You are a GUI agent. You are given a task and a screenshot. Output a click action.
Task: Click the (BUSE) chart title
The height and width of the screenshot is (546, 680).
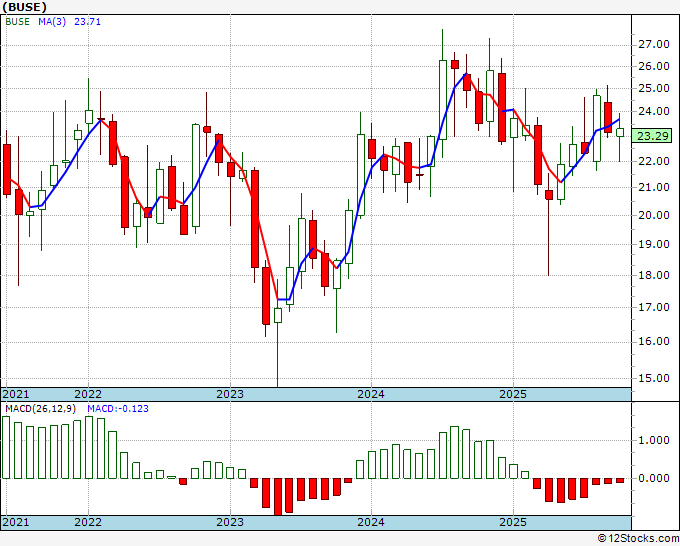24,7
